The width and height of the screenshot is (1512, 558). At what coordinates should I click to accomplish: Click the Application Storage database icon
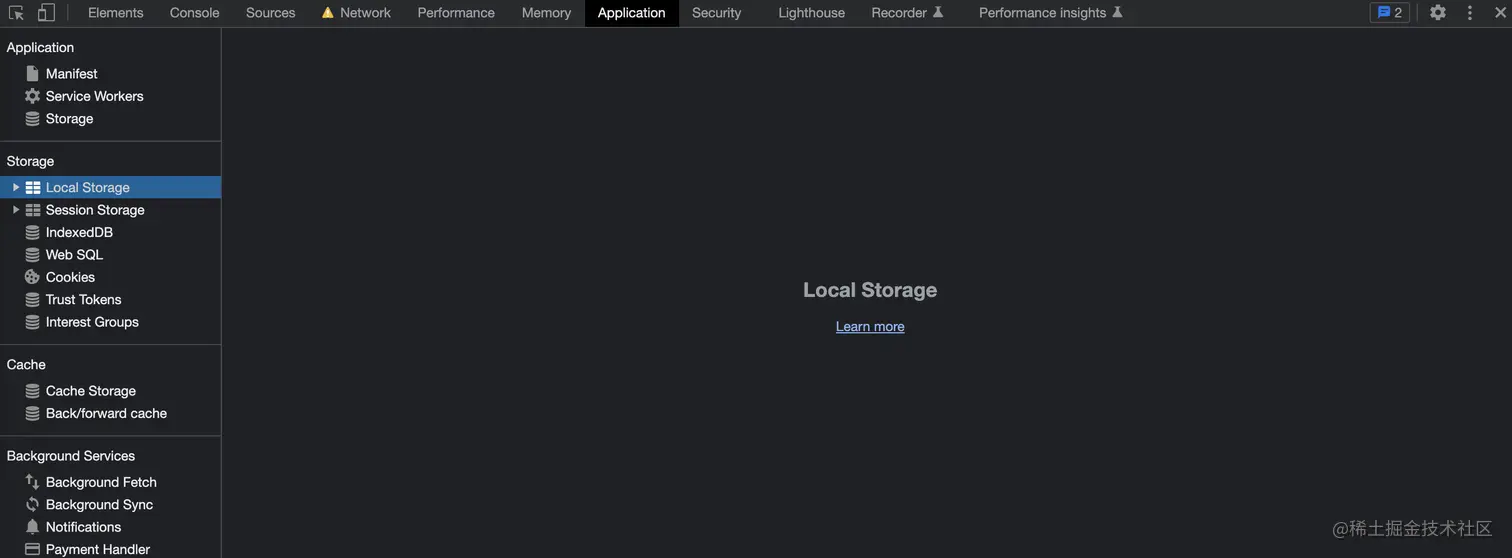[x=32, y=119]
